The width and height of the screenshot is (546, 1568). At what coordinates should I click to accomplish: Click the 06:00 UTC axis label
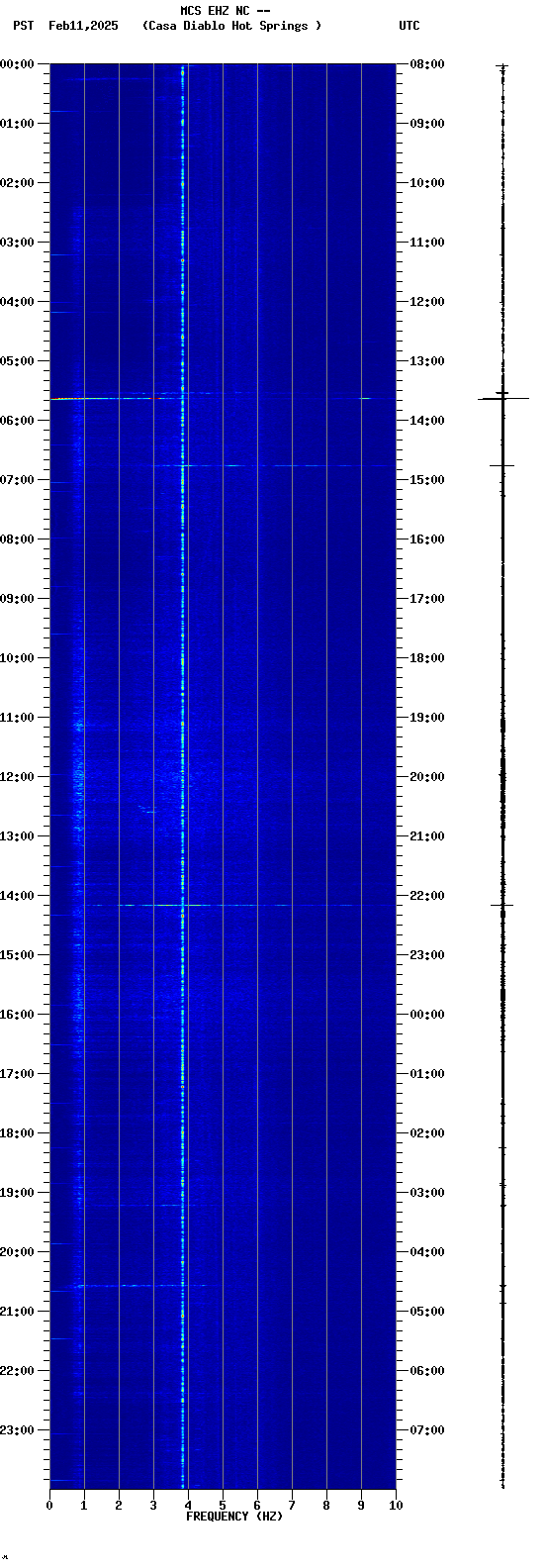point(426,1371)
